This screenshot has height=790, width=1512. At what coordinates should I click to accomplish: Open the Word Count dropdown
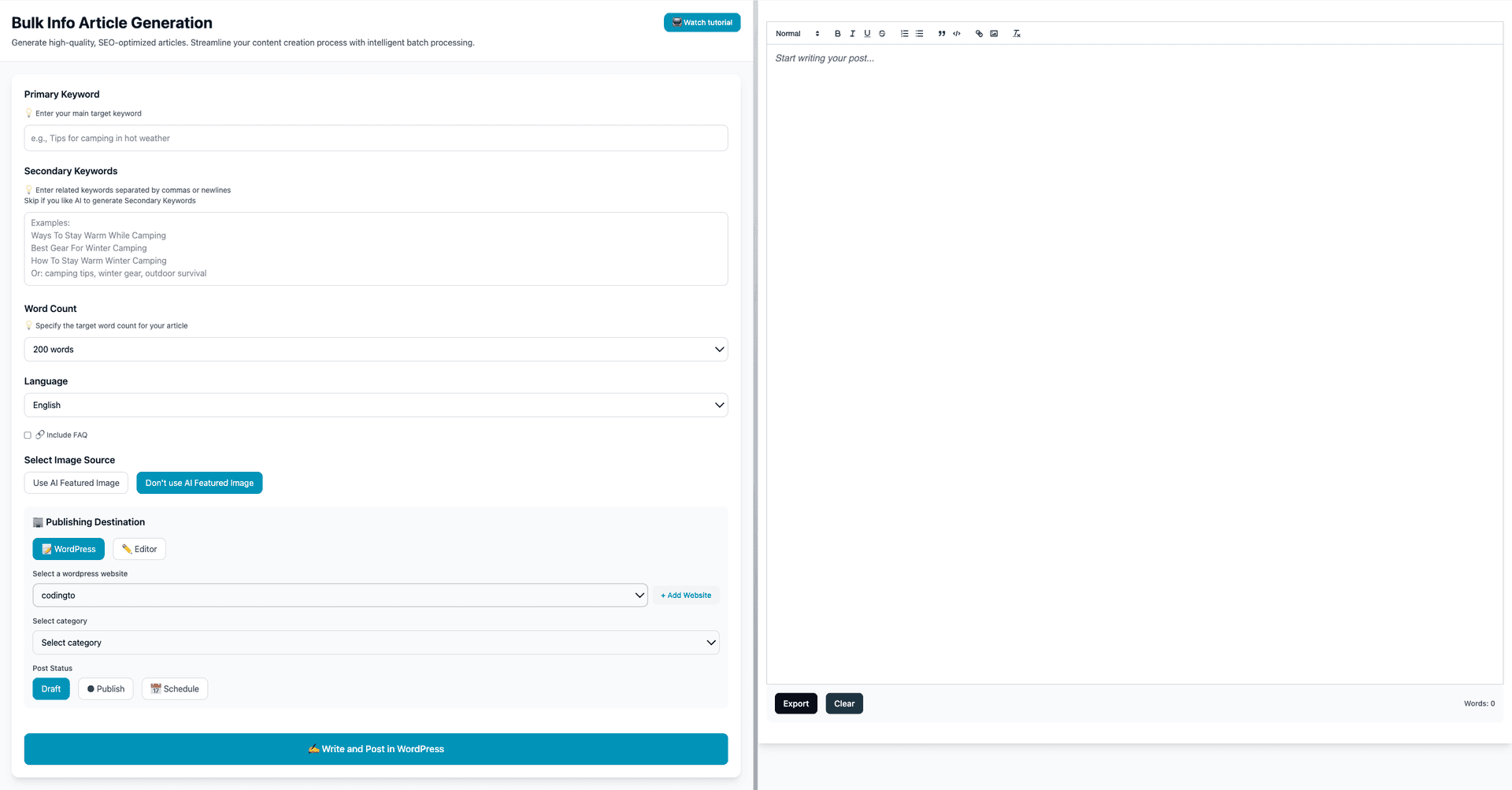376,349
